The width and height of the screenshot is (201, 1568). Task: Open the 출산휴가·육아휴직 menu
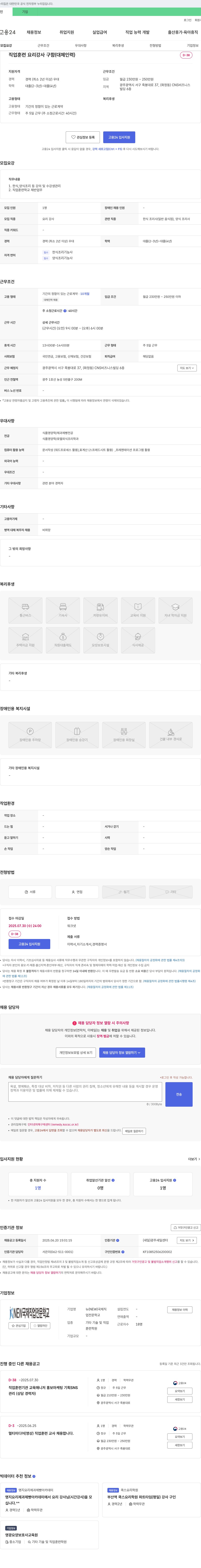pyautogui.click(x=183, y=32)
